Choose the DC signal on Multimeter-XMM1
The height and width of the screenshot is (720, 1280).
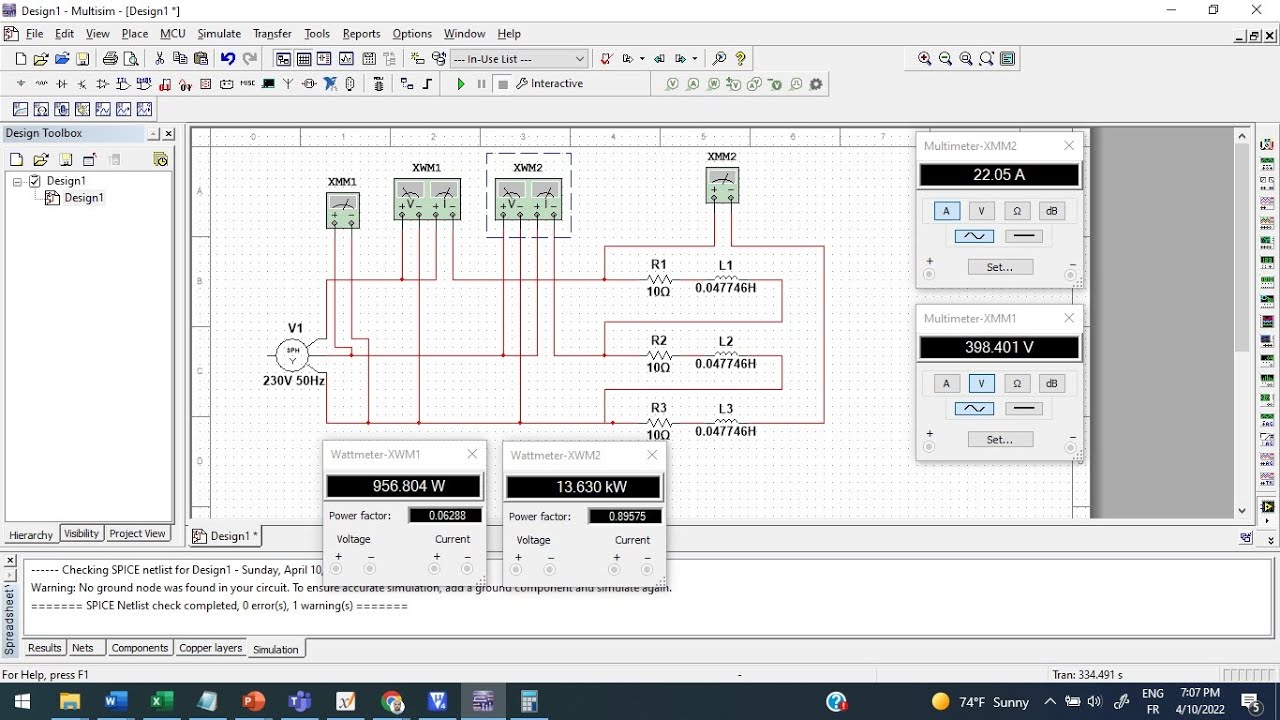(1022, 409)
